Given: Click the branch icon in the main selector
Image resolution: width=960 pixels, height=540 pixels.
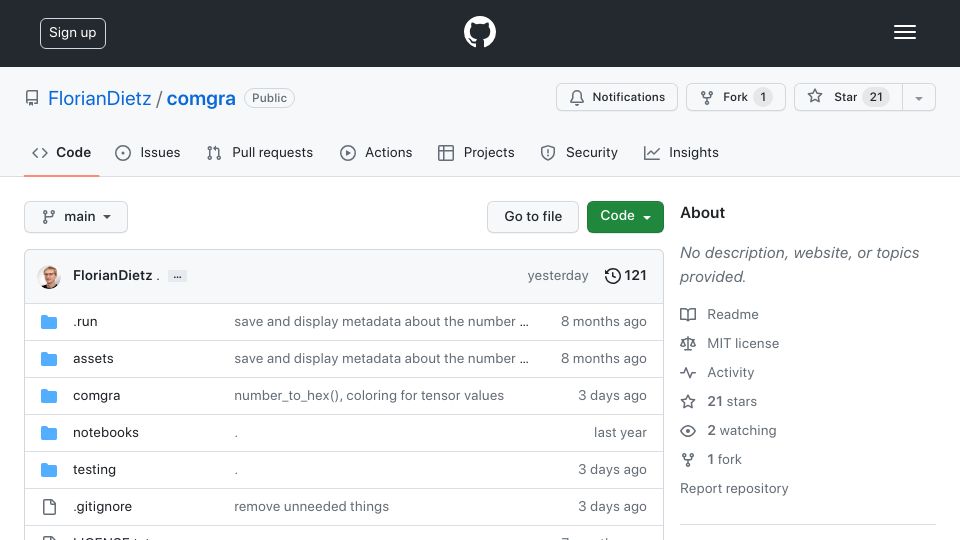Looking at the screenshot, I should pyautogui.click(x=48, y=217).
